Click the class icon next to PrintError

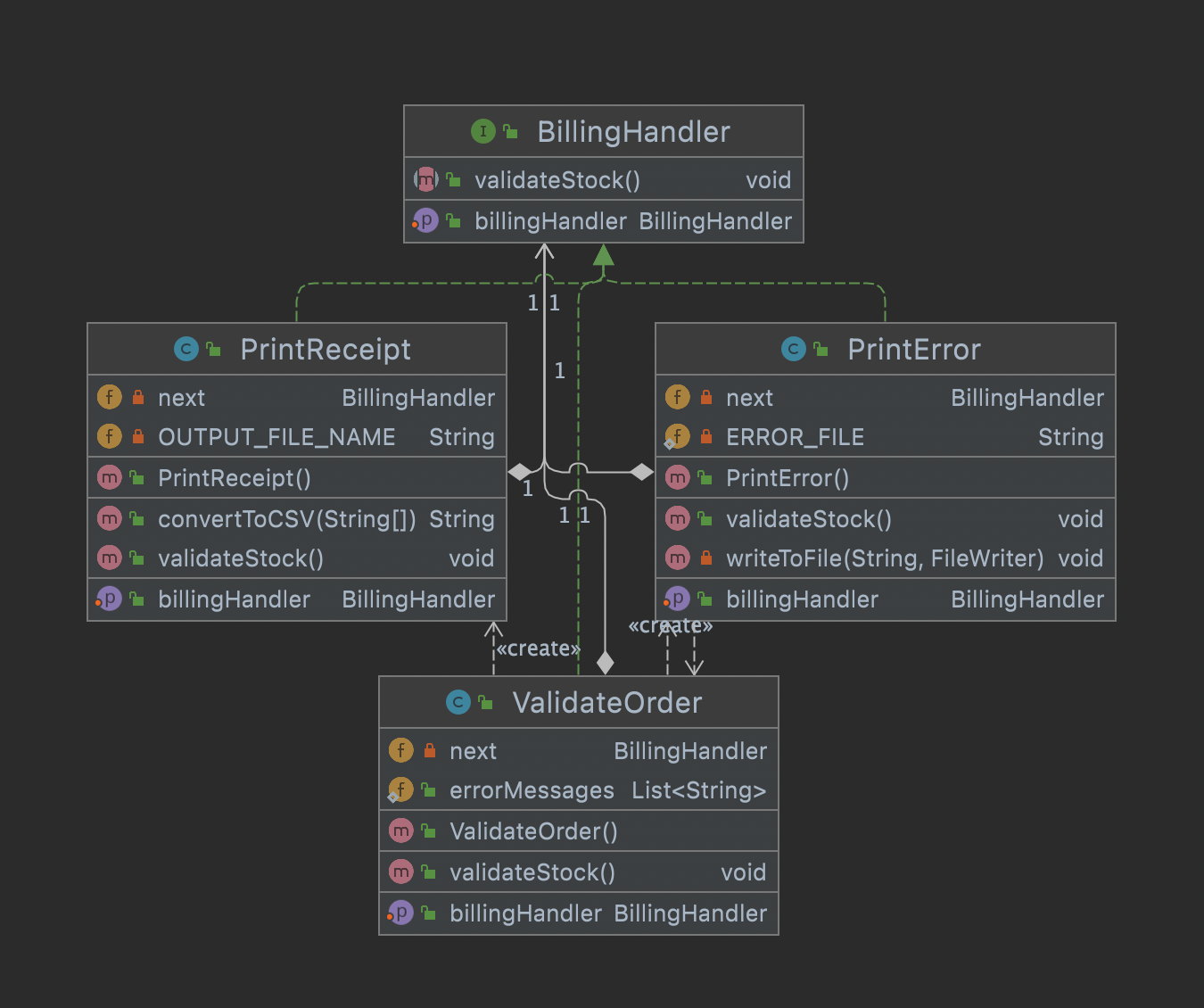click(794, 349)
